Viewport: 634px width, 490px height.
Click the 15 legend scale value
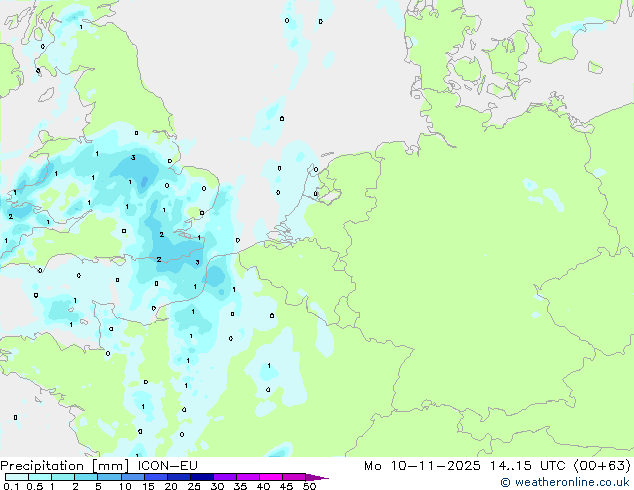point(148,486)
